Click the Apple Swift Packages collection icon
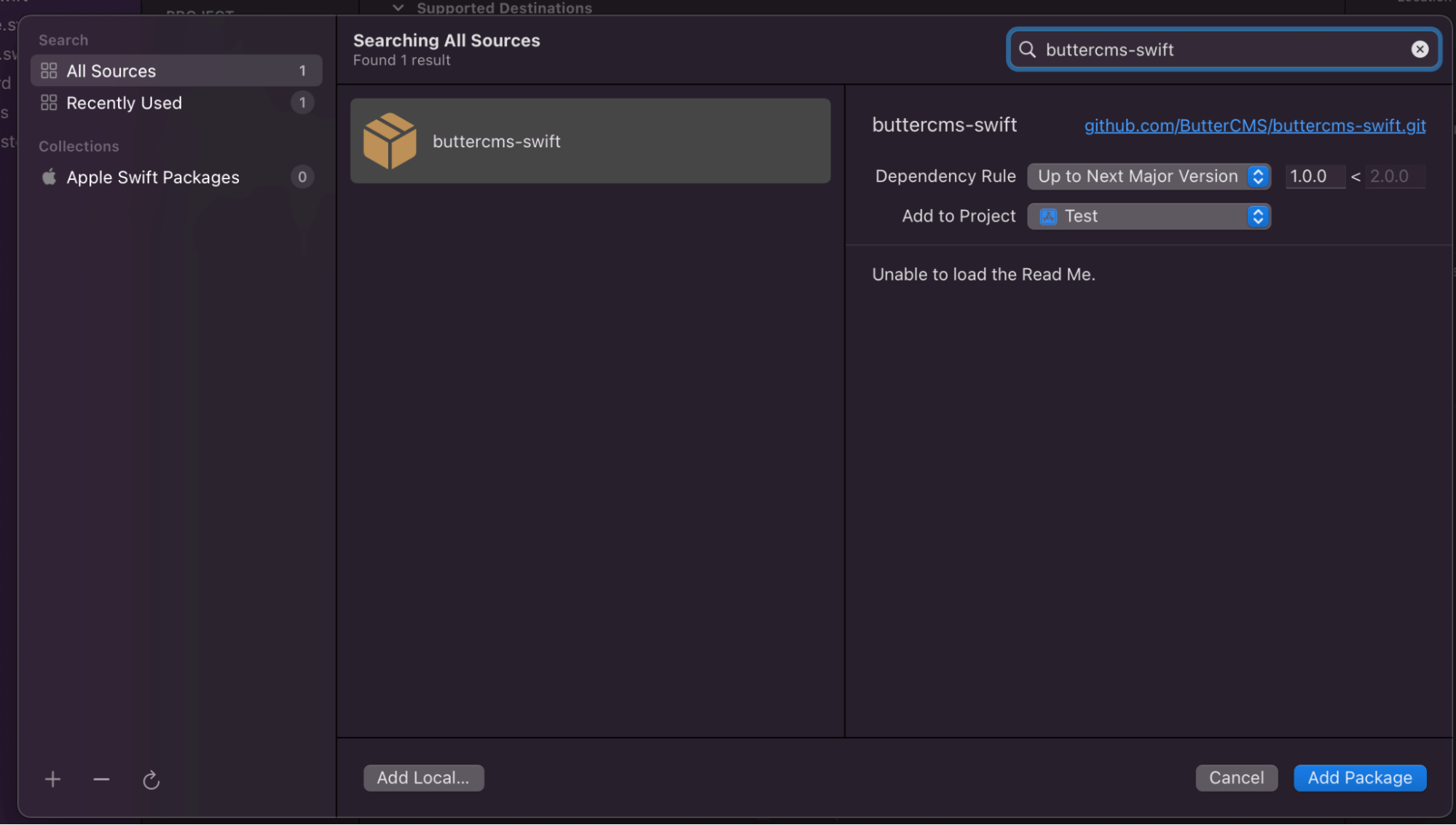 [x=48, y=177]
